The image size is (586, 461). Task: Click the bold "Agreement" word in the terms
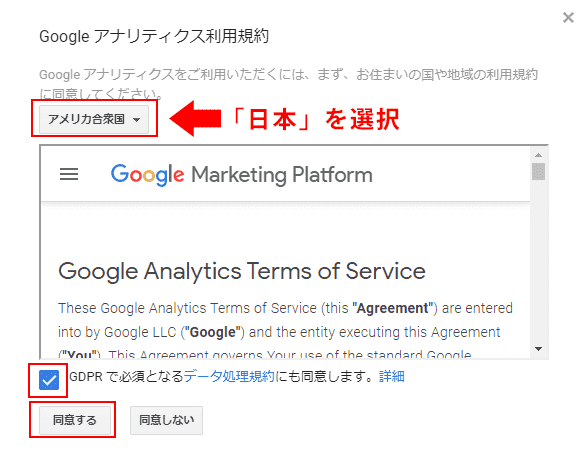(392, 308)
